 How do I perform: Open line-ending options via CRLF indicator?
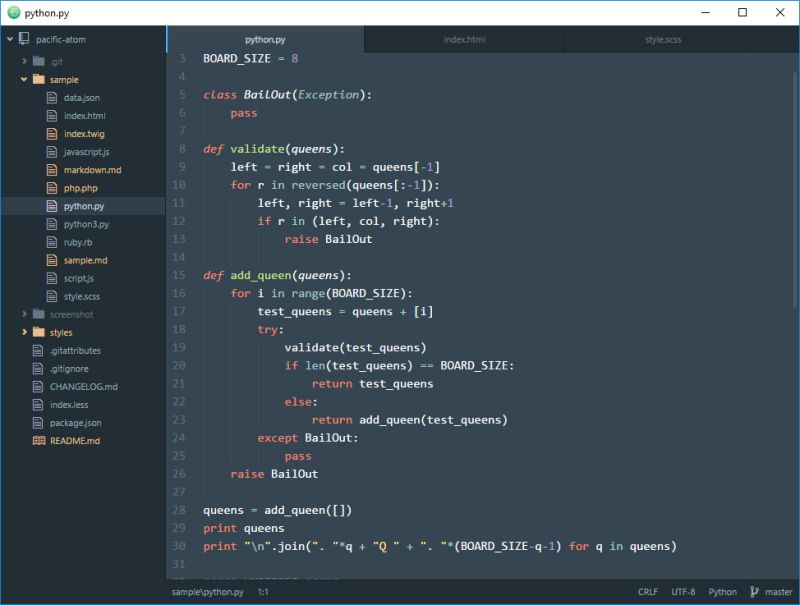(x=647, y=591)
